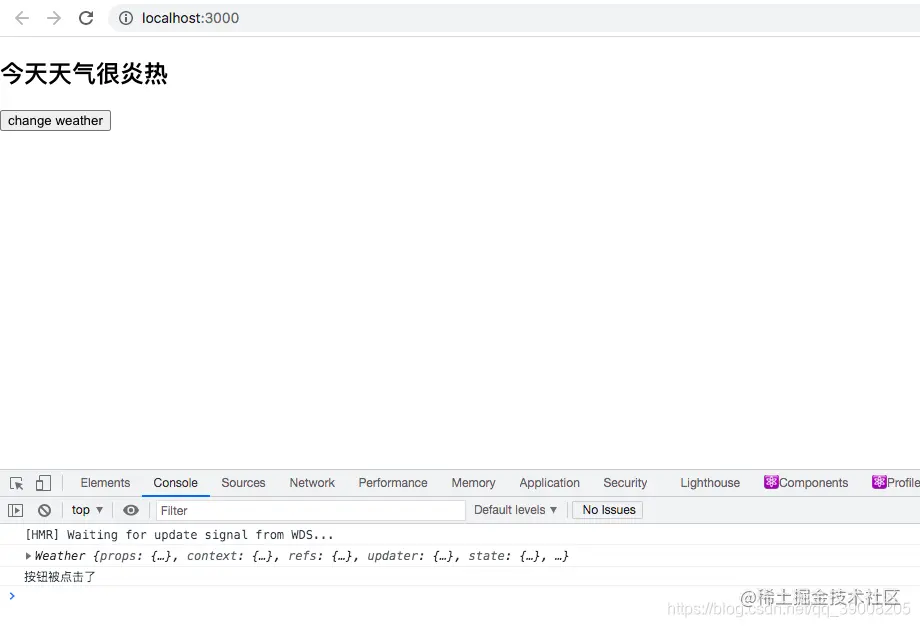Open the Memory tab
Screen dimensions: 920x627
pos(473,483)
